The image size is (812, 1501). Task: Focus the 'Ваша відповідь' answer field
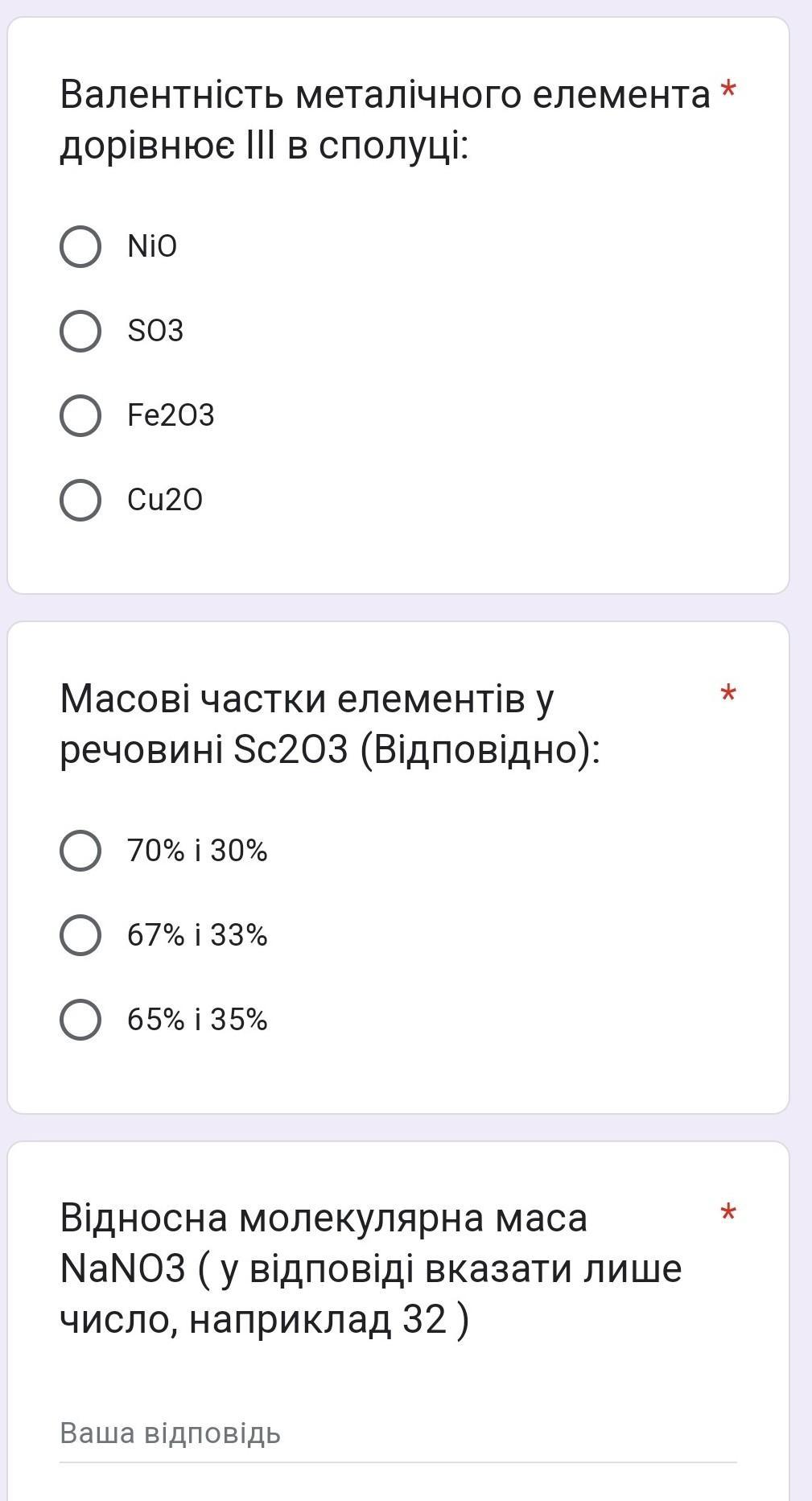[x=398, y=1433]
